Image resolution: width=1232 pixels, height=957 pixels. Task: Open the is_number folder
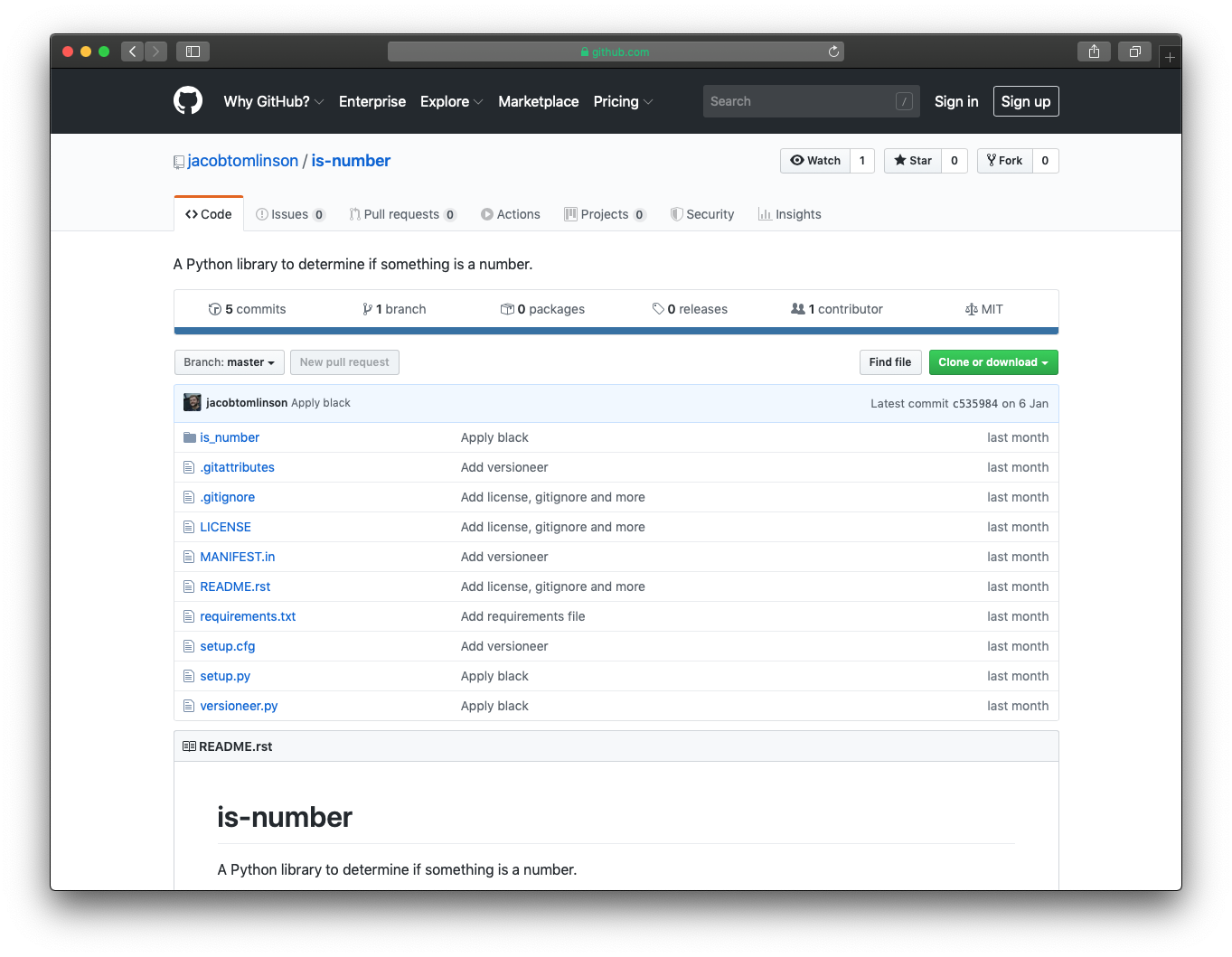pyautogui.click(x=229, y=436)
